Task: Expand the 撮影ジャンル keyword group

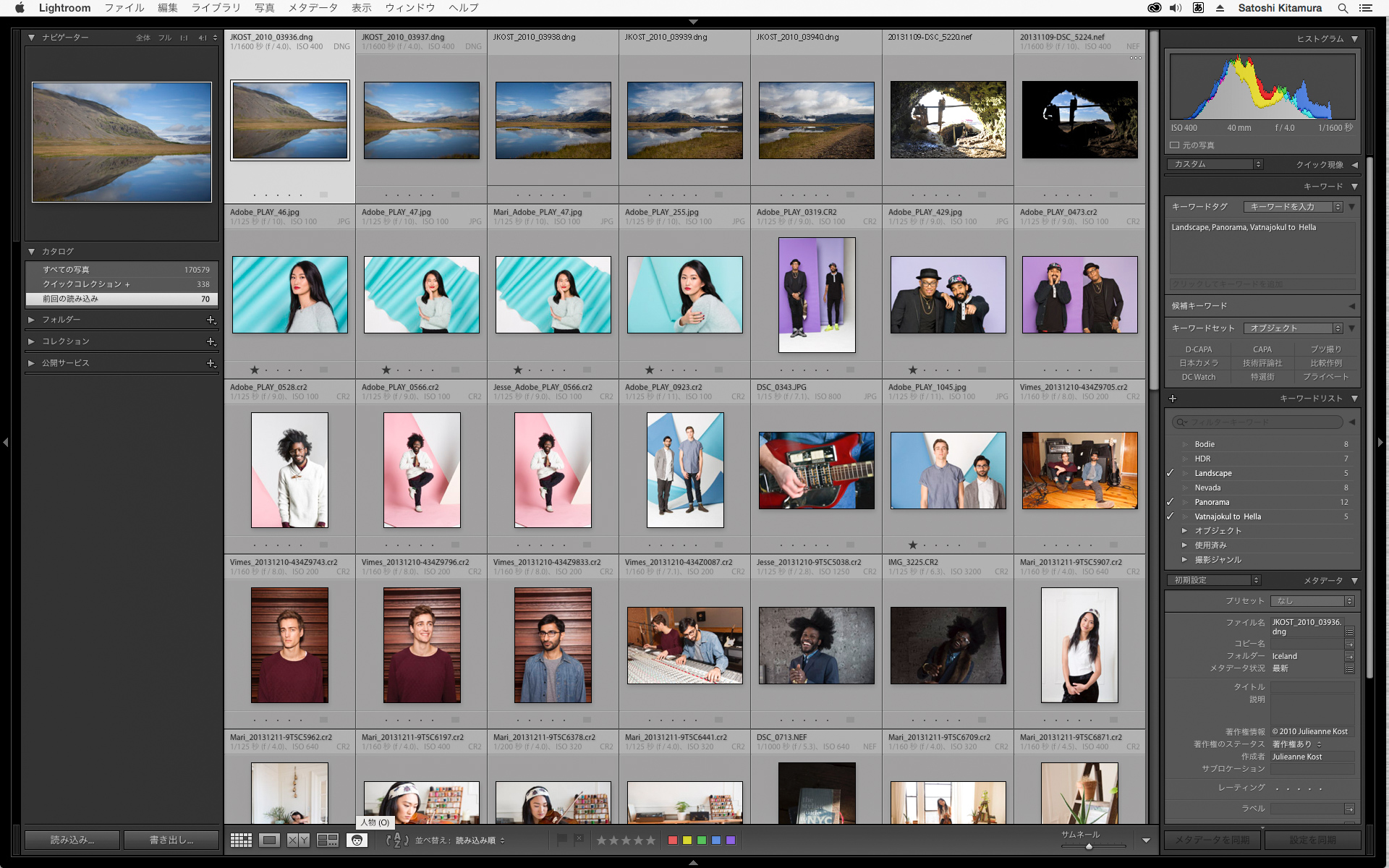Action: tap(1184, 559)
